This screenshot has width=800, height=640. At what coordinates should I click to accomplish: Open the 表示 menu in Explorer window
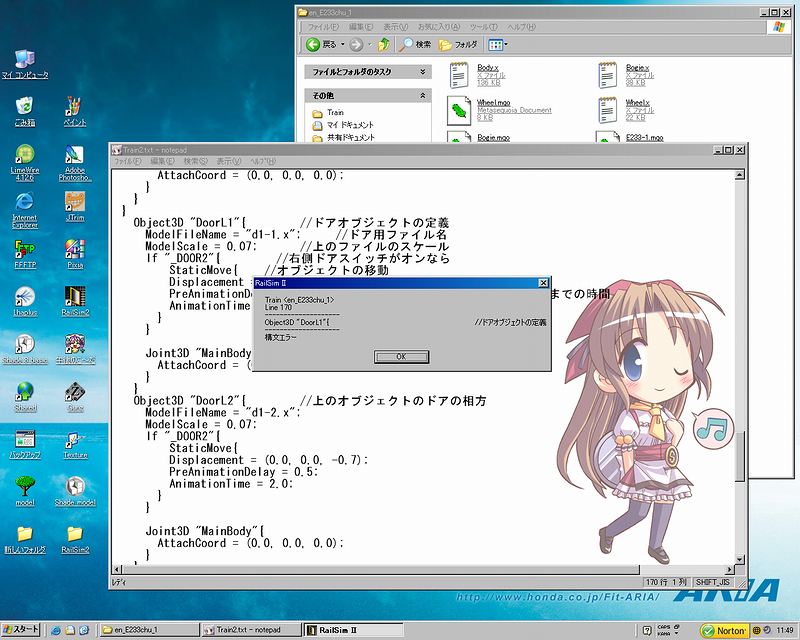(395, 27)
